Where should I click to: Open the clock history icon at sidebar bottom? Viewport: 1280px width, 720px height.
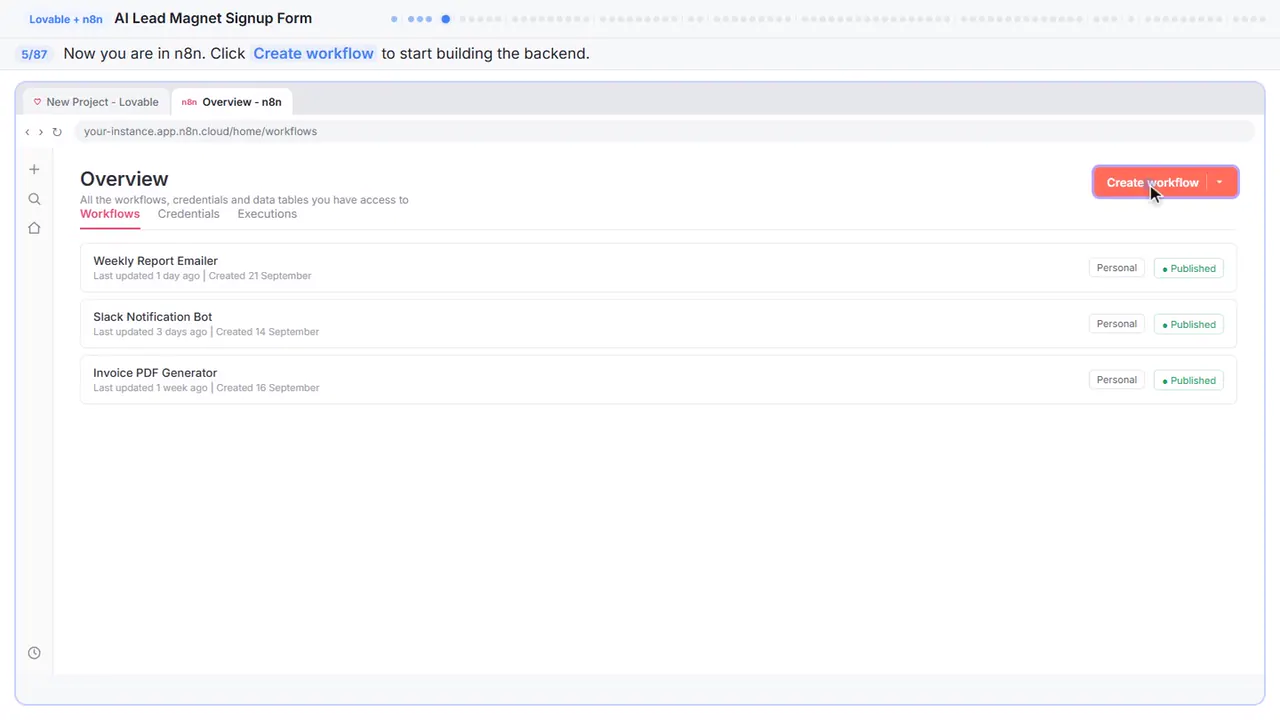(x=34, y=653)
